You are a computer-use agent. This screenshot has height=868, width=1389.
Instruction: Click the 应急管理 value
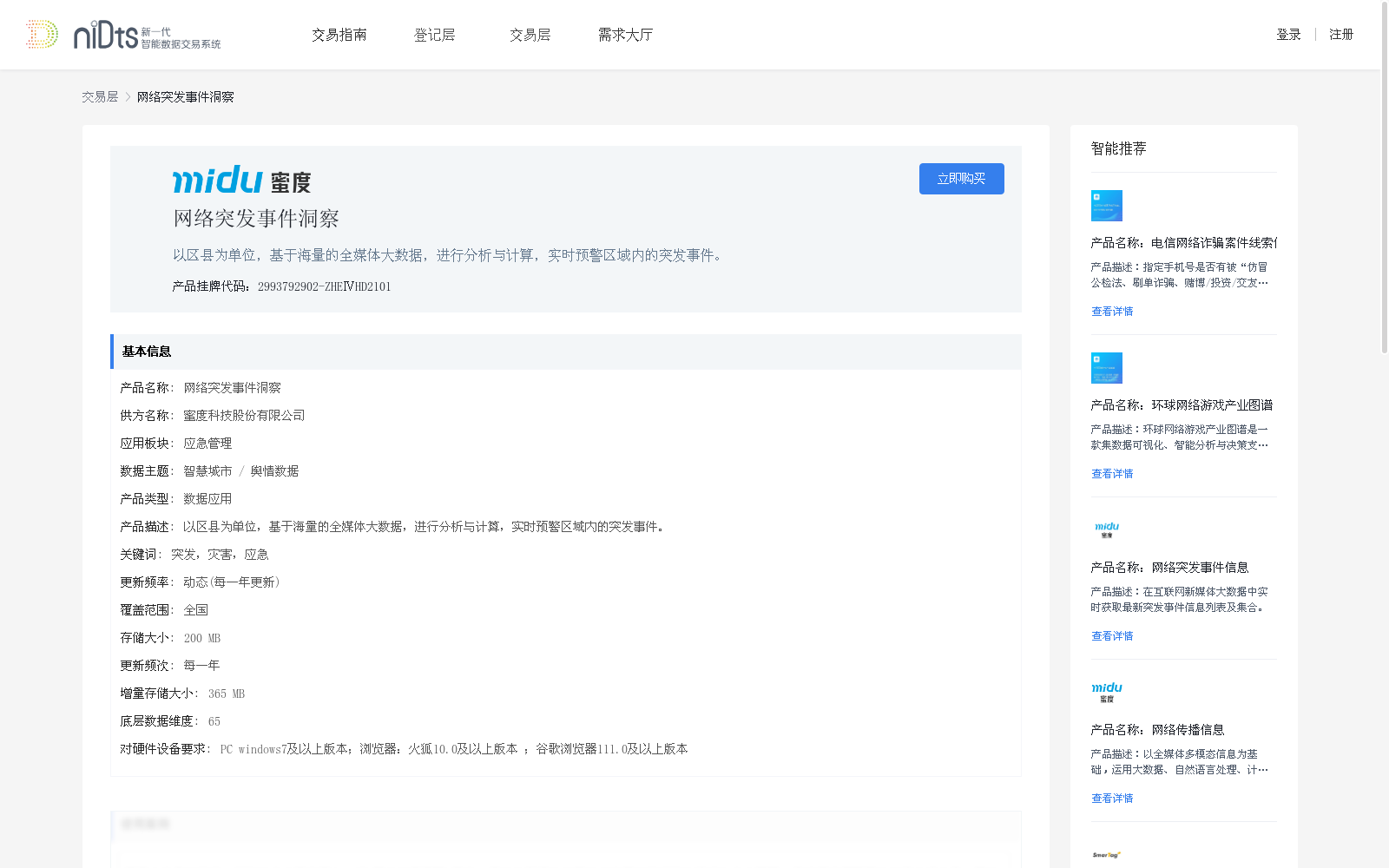coord(207,444)
